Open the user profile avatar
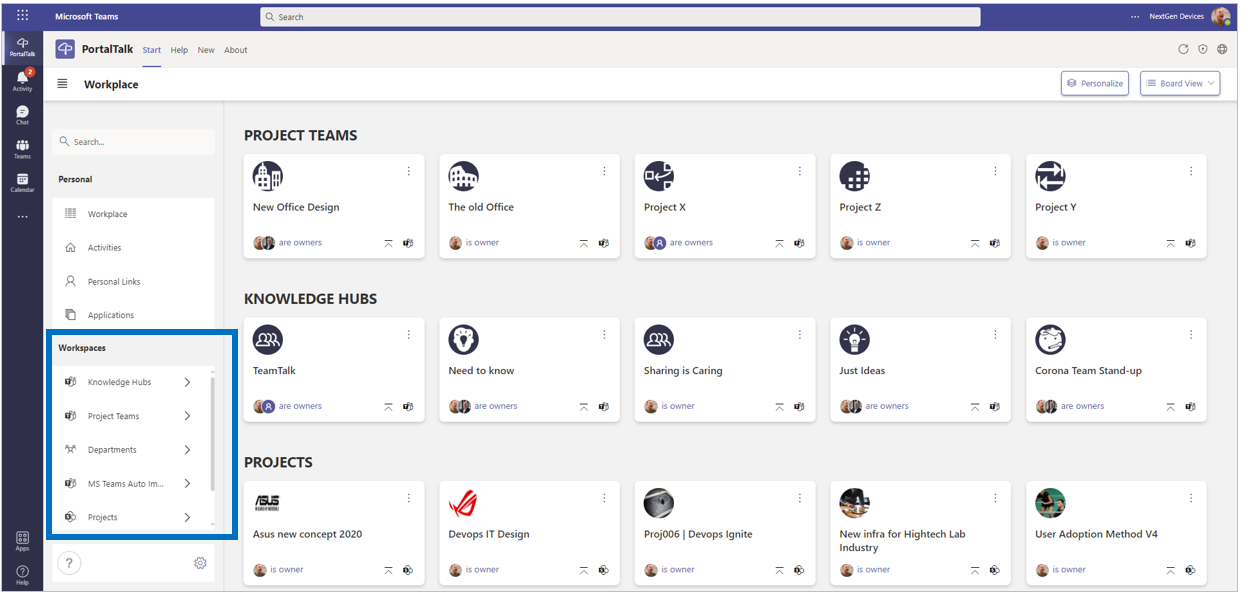 point(1220,17)
